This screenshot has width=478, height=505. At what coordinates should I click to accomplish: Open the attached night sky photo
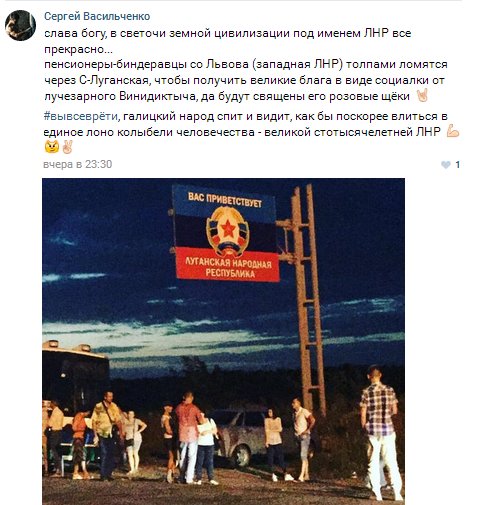[223, 341]
